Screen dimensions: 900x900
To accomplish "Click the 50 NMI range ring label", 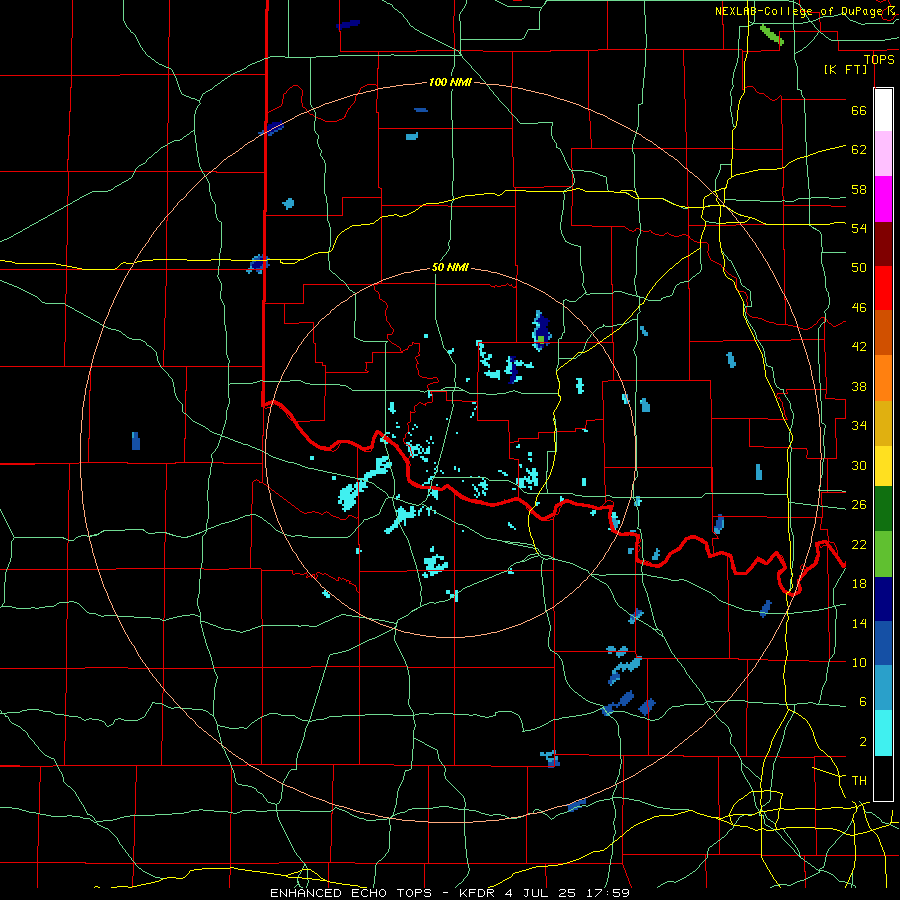I will tap(450, 267).
